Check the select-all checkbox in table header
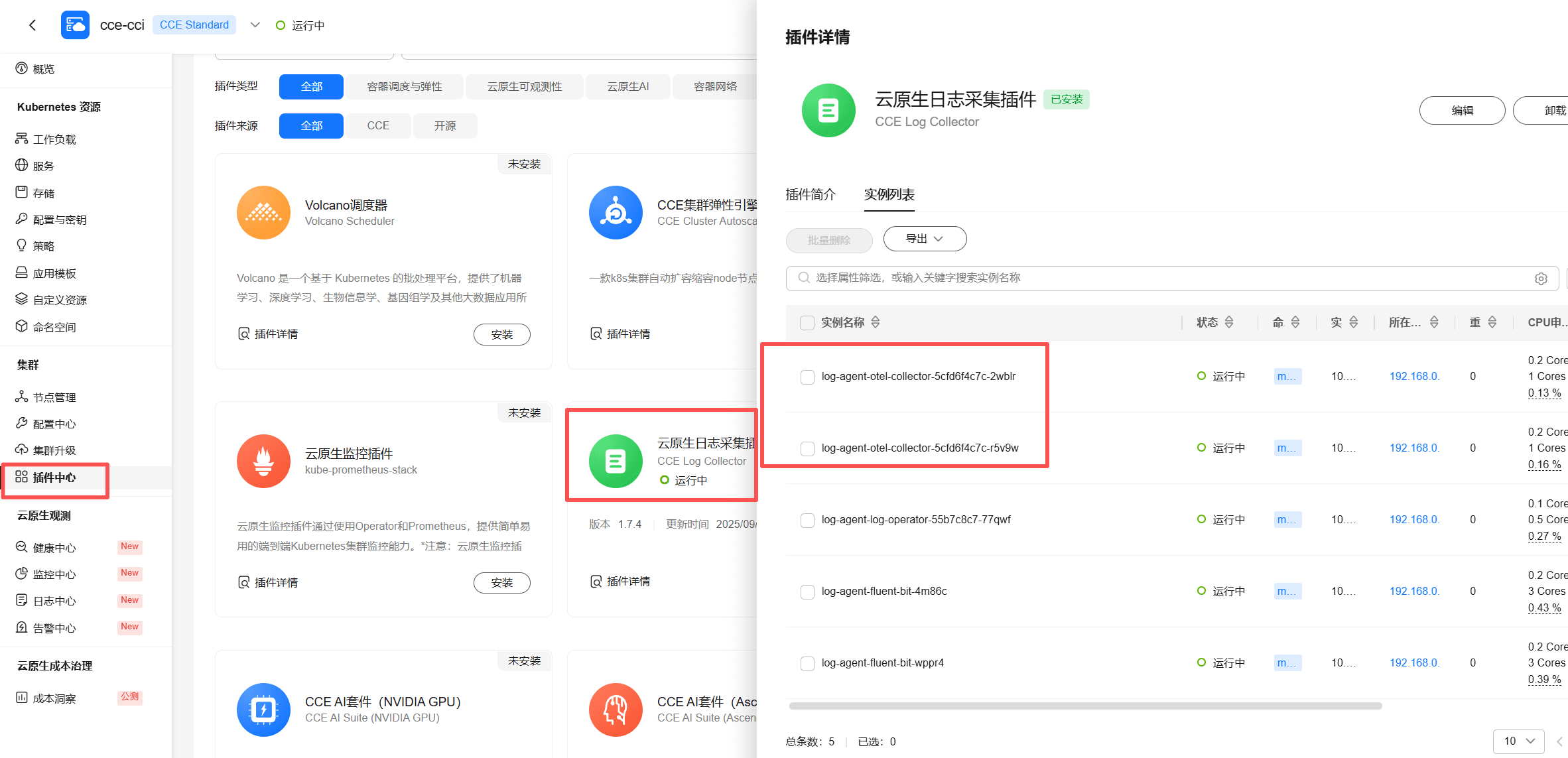 coord(807,323)
